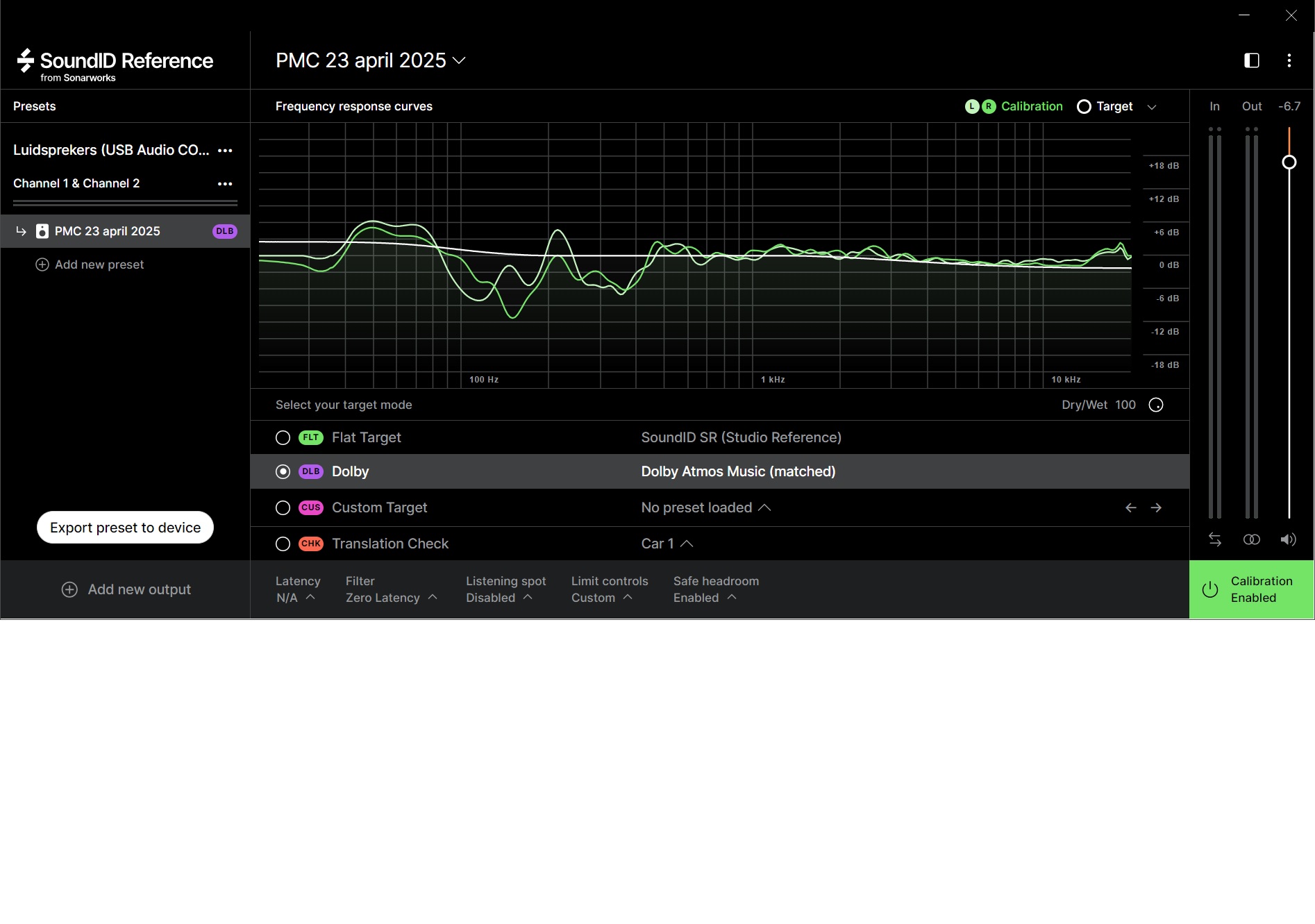Mute output with the speaker icon
This screenshot has height=924, width=1315.
(x=1288, y=539)
